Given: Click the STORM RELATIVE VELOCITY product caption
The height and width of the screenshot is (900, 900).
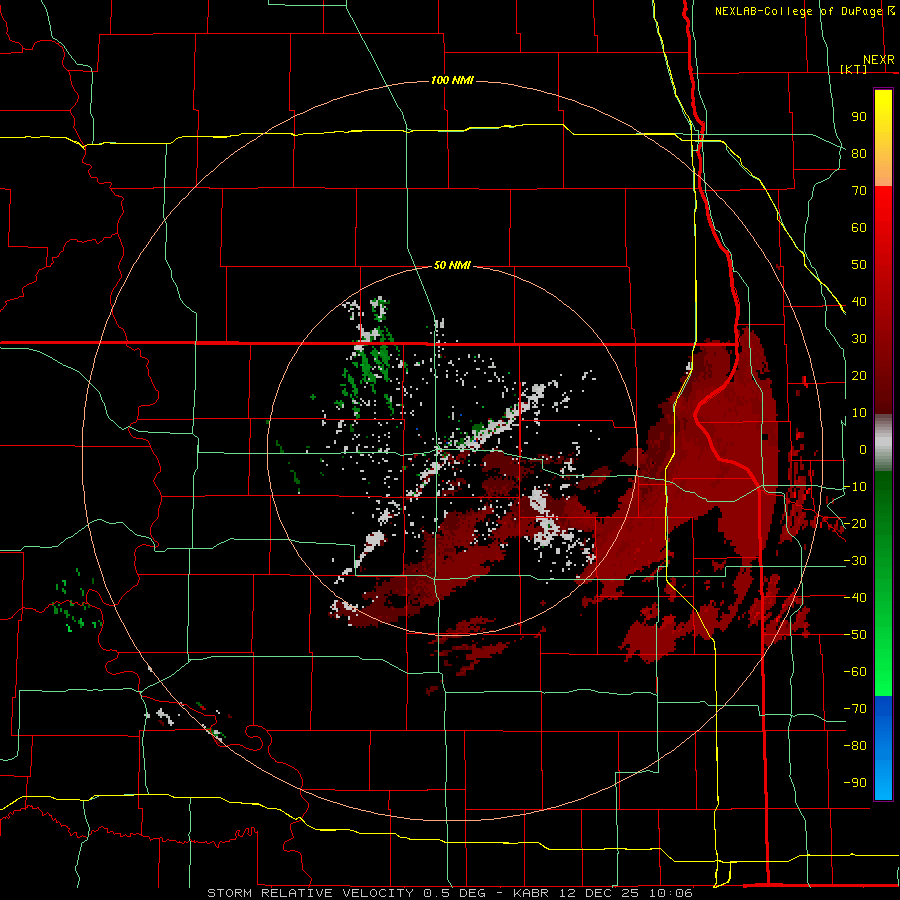Looking at the screenshot, I should (449, 893).
